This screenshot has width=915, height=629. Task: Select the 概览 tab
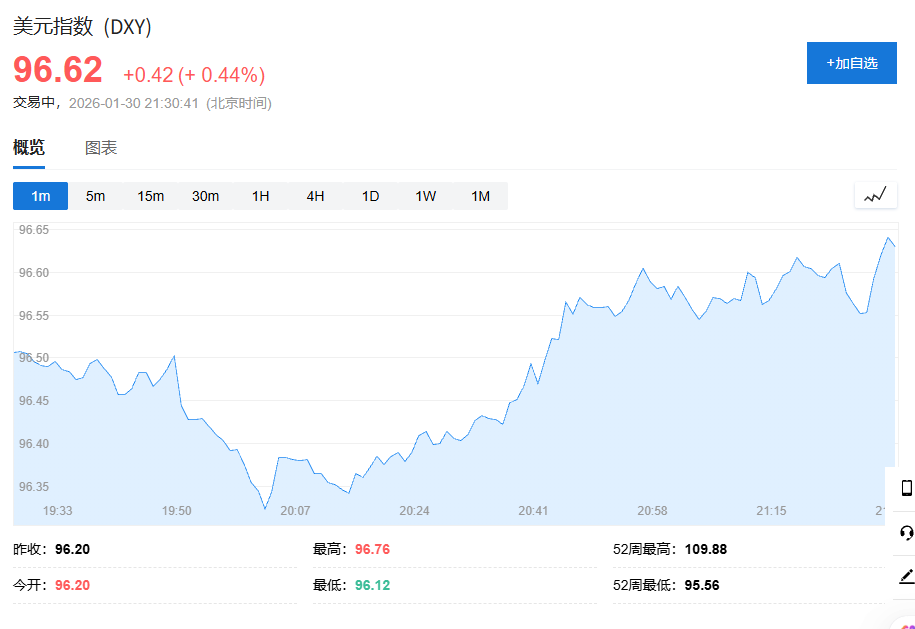click(x=29, y=148)
